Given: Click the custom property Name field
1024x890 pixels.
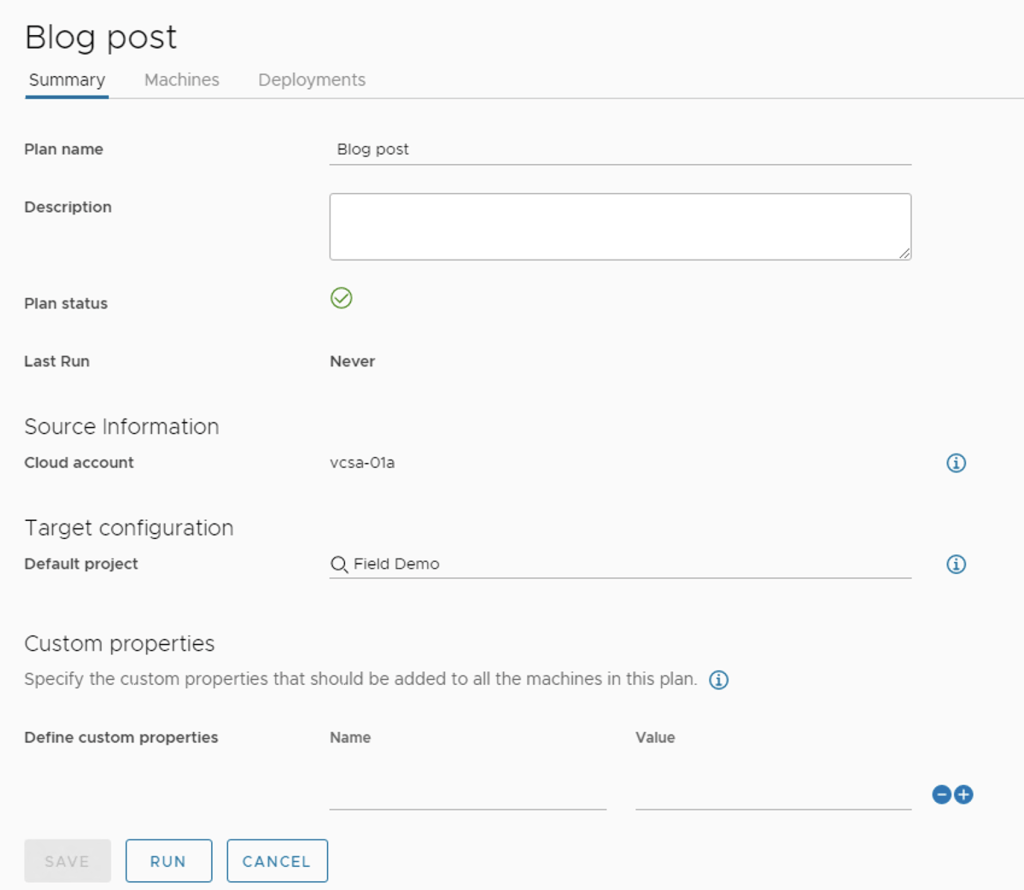Looking at the screenshot, I should (x=468, y=794).
